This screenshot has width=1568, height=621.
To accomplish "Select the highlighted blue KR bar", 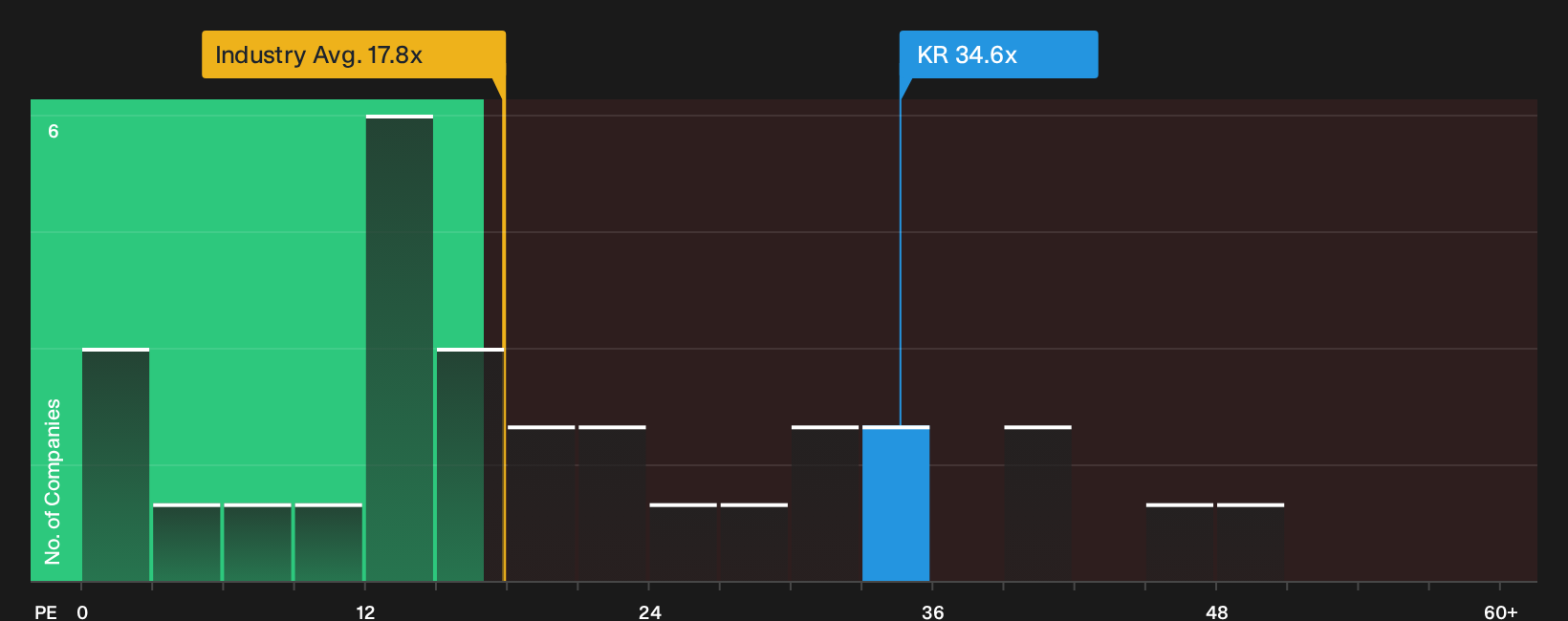I will point(896,503).
